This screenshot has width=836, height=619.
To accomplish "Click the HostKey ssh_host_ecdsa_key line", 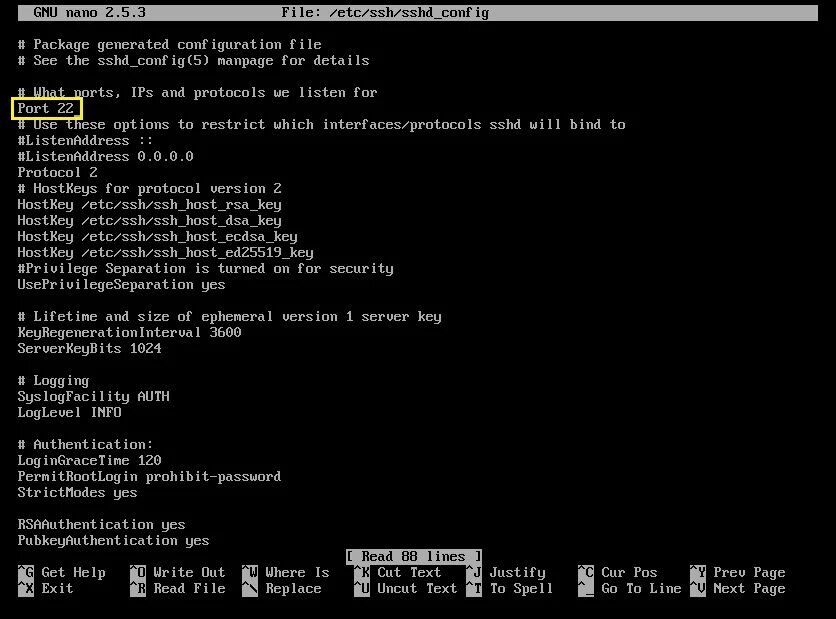I will click(157, 237).
